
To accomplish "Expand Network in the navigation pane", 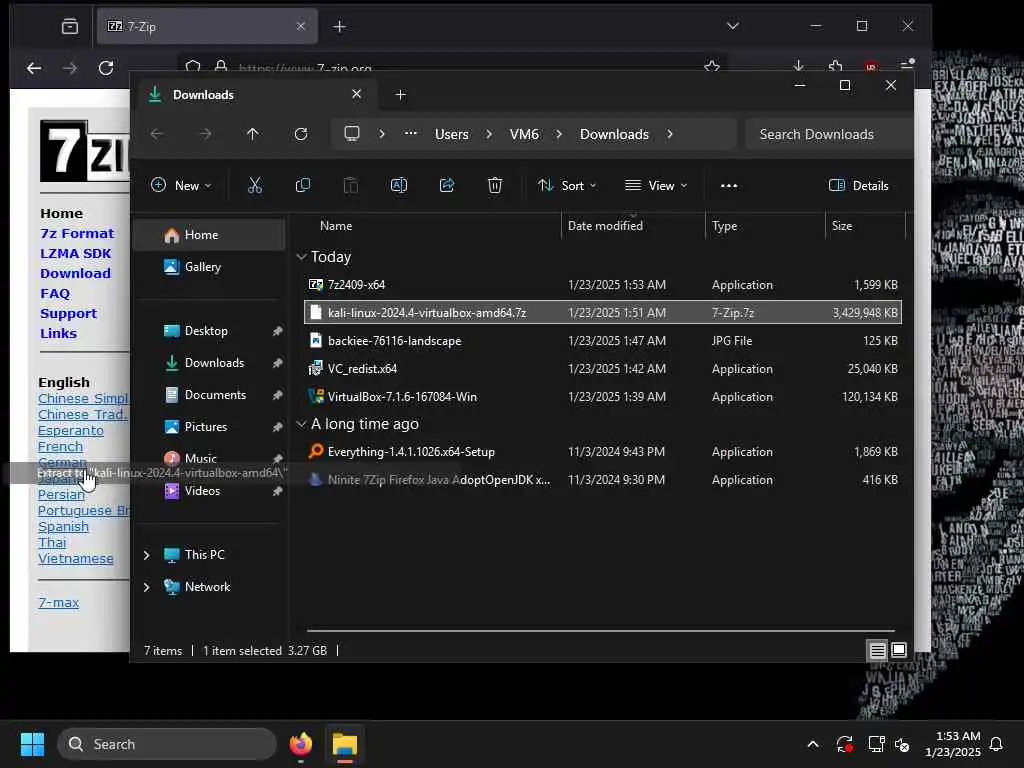I will [146, 586].
